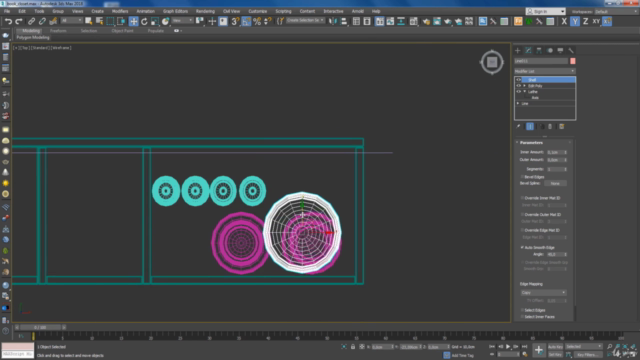Click the Redo arrow icon
This screenshot has width=640, height=360.
pyautogui.click(x=19, y=21)
